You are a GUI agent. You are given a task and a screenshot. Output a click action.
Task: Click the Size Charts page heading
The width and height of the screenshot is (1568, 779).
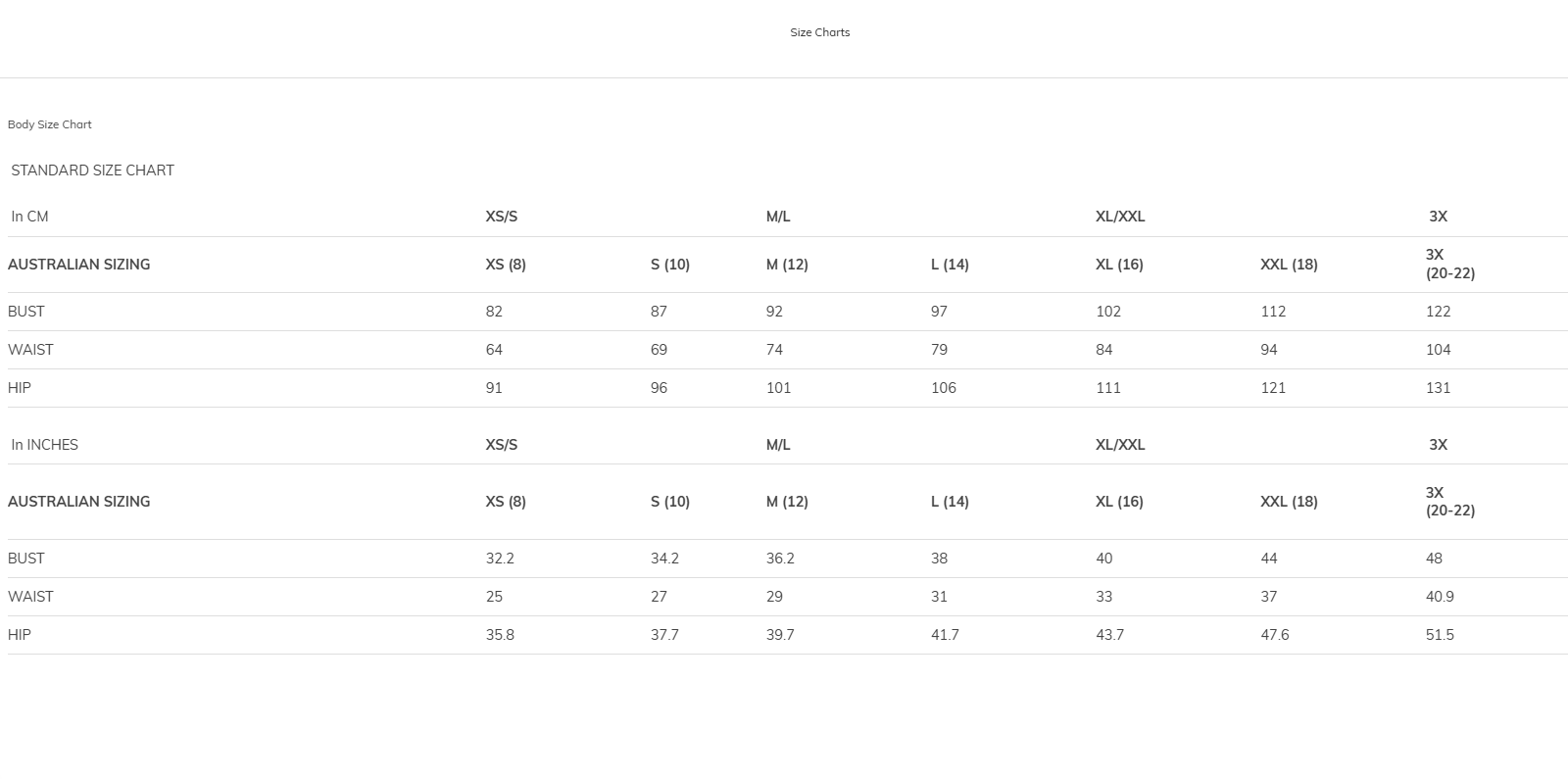pos(819,32)
